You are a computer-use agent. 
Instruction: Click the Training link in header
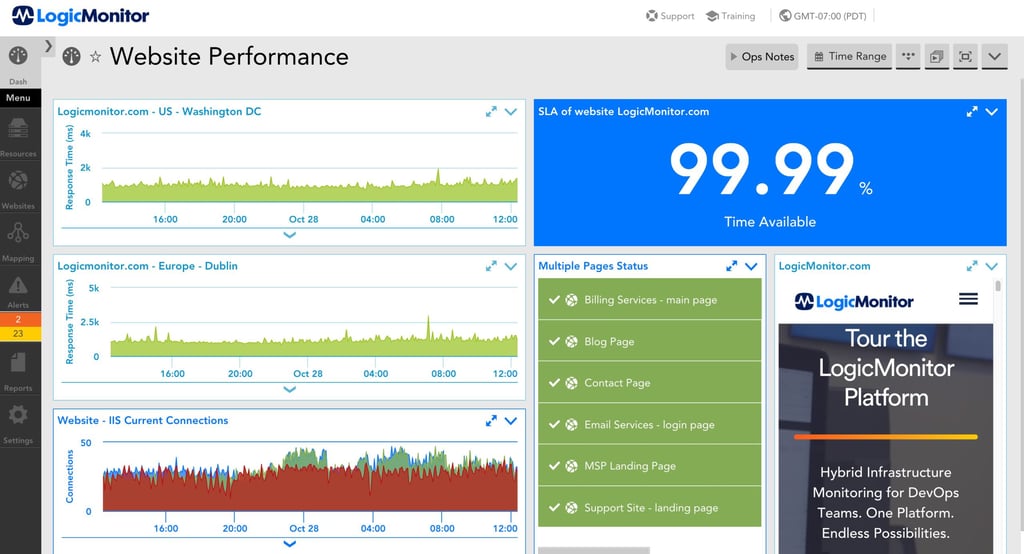(x=730, y=16)
